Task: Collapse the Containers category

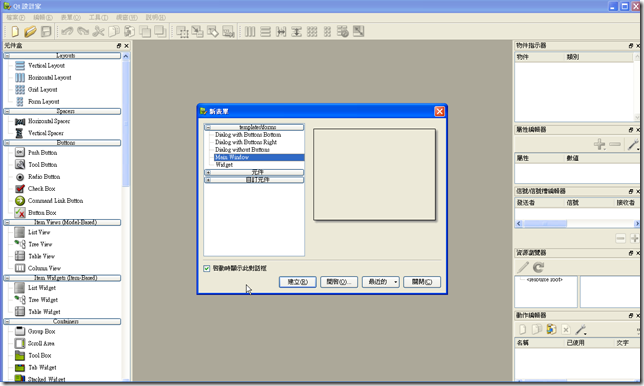Action: coord(7,322)
